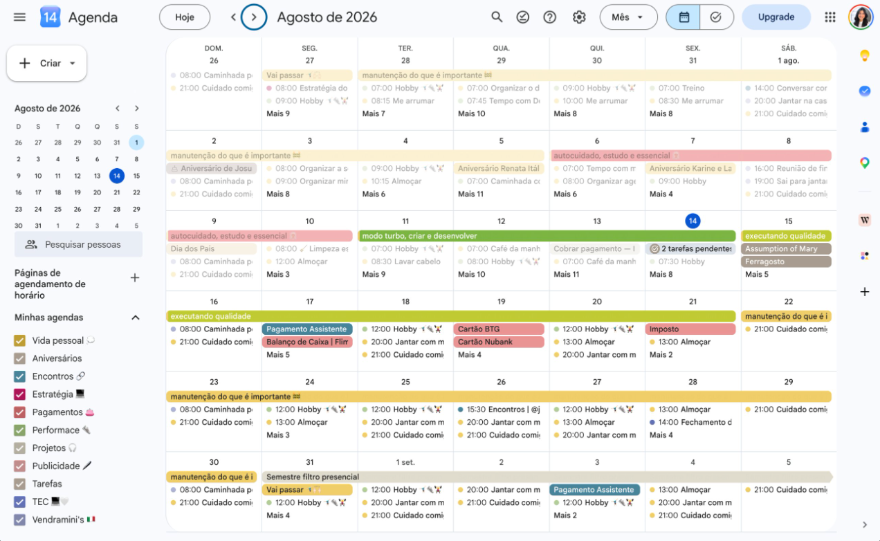880x541 pixels.
Task: Open Google Maps in side panel
Action: pyautogui.click(x=865, y=163)
